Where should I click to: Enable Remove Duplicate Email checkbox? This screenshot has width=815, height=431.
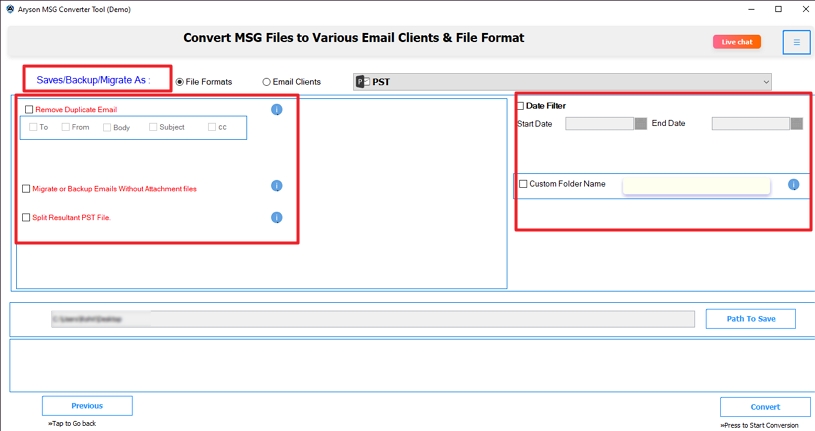29,109
